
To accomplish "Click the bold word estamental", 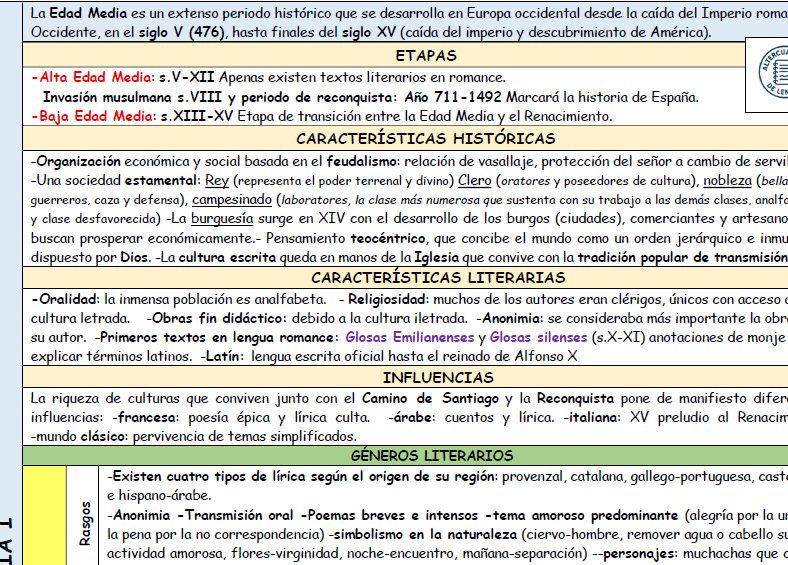I will click(x=162, y=180).
